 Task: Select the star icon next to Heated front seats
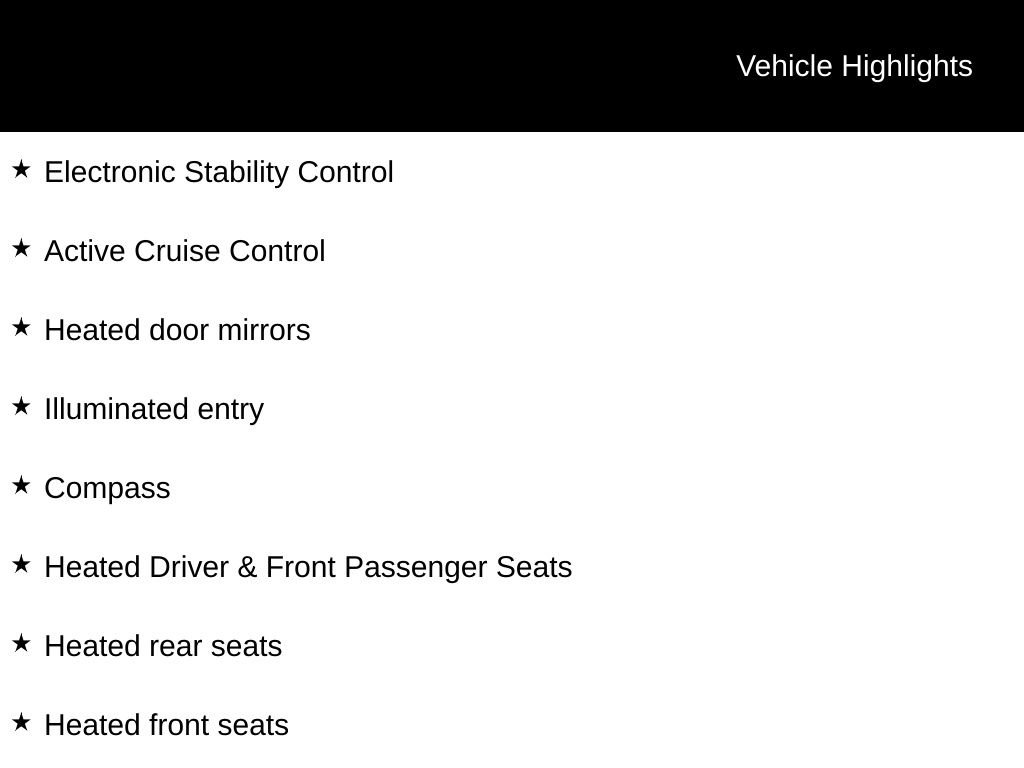(21, 722)
